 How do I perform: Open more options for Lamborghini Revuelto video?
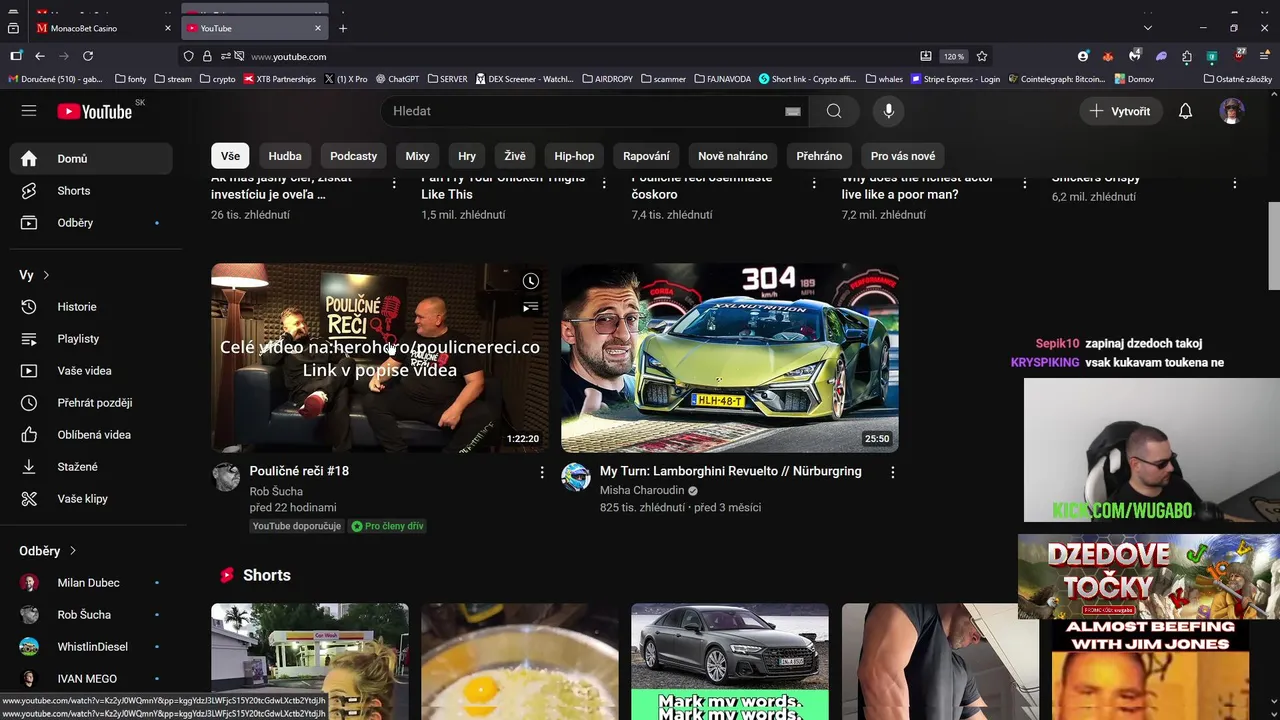892,472
